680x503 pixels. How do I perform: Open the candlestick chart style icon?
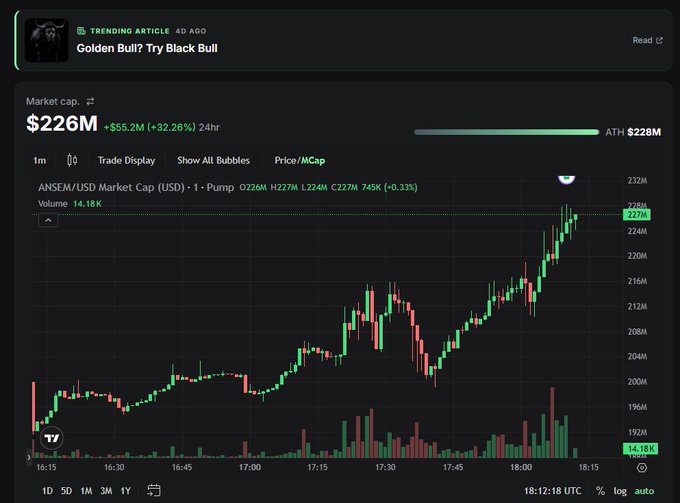pos(72,160)
